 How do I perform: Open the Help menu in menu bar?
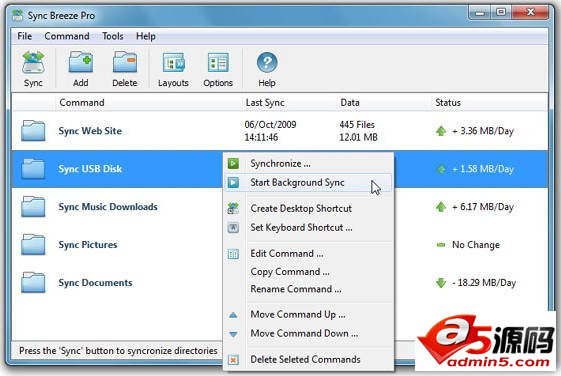click(x=146, y=36)
